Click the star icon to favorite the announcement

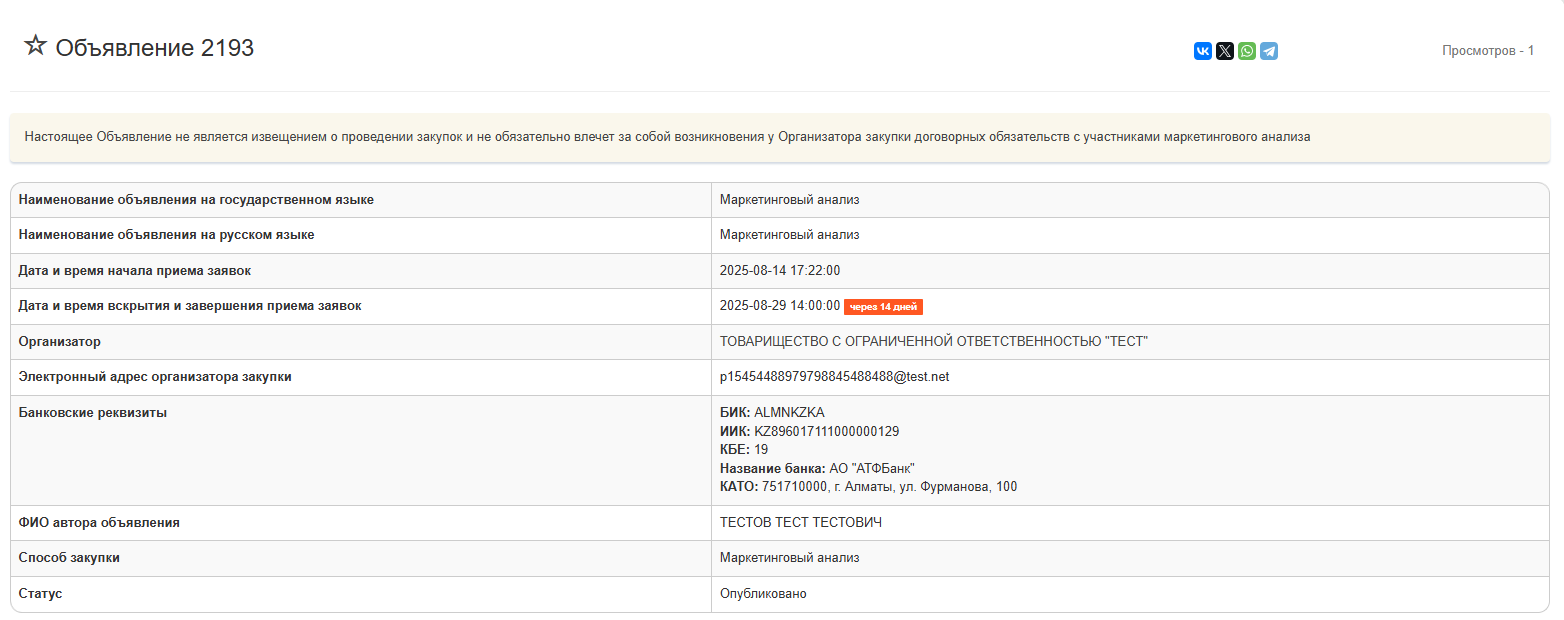(35, 46)
